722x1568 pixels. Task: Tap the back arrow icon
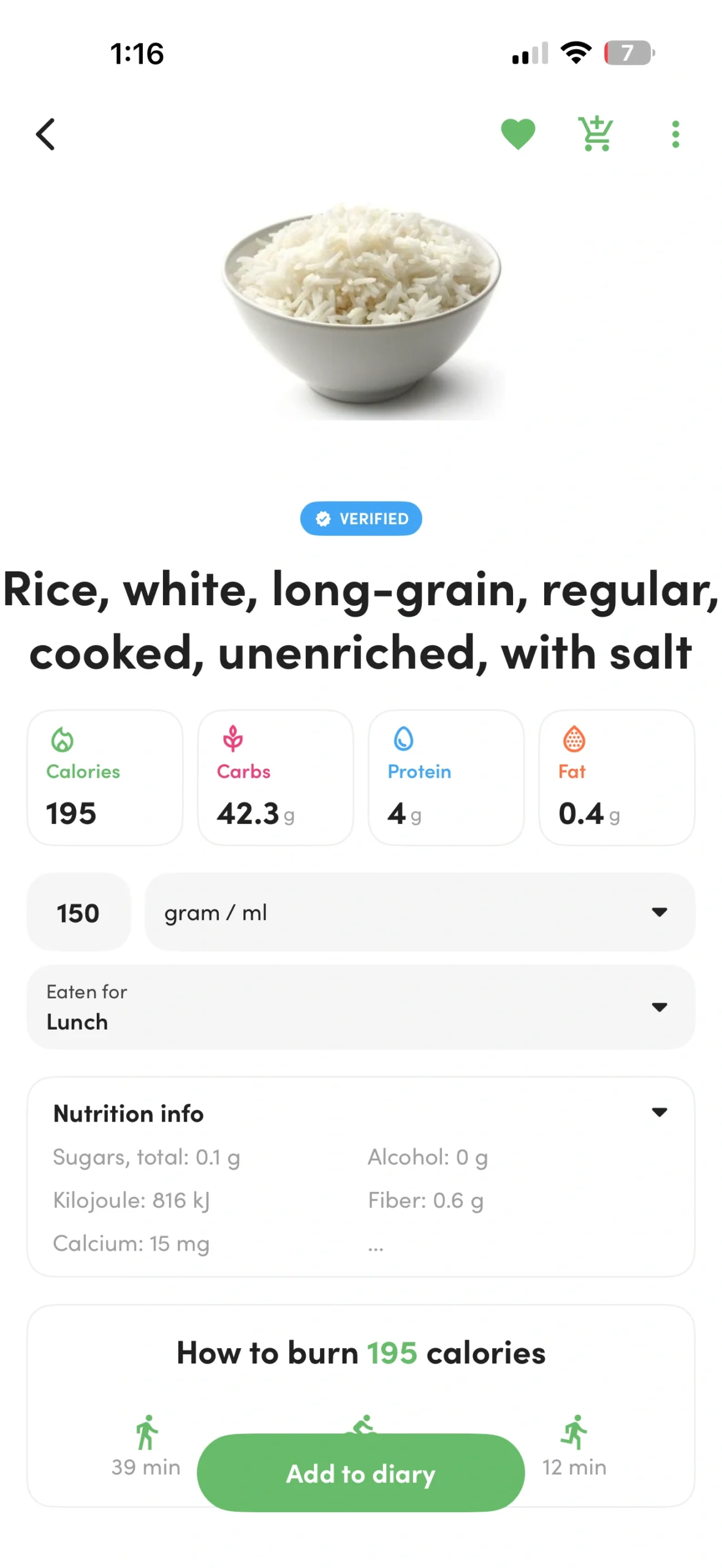pyautogui.click(x=45, y=134)
